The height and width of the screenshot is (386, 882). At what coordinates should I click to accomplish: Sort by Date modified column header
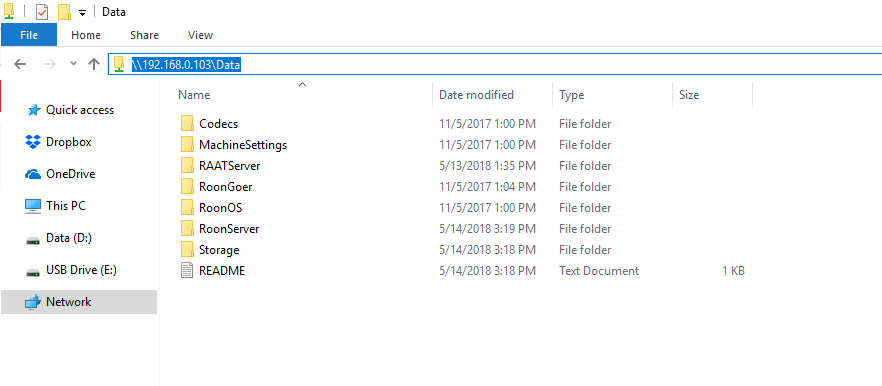coord(476,95)
